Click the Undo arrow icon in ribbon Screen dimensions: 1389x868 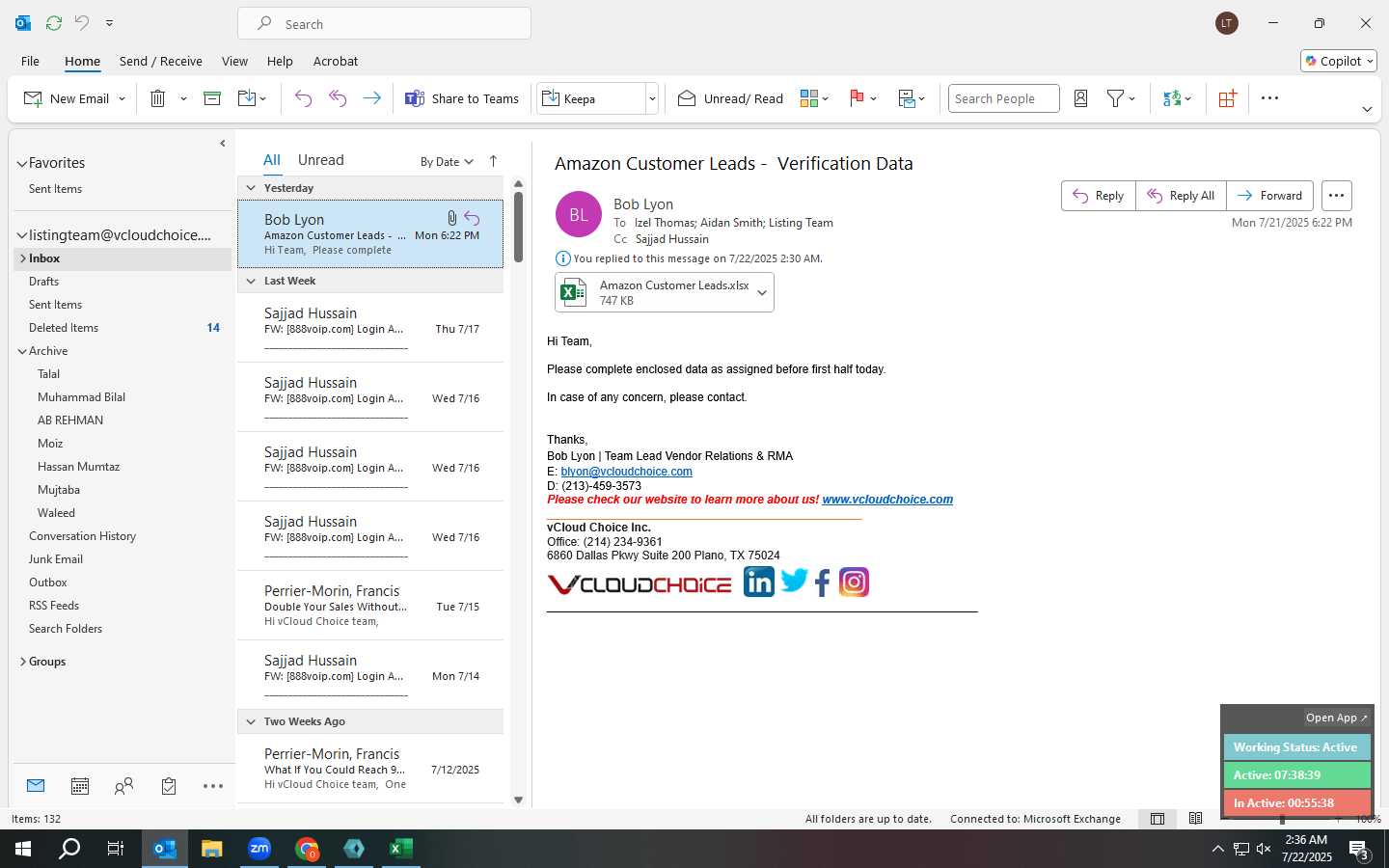pos(303,98)
